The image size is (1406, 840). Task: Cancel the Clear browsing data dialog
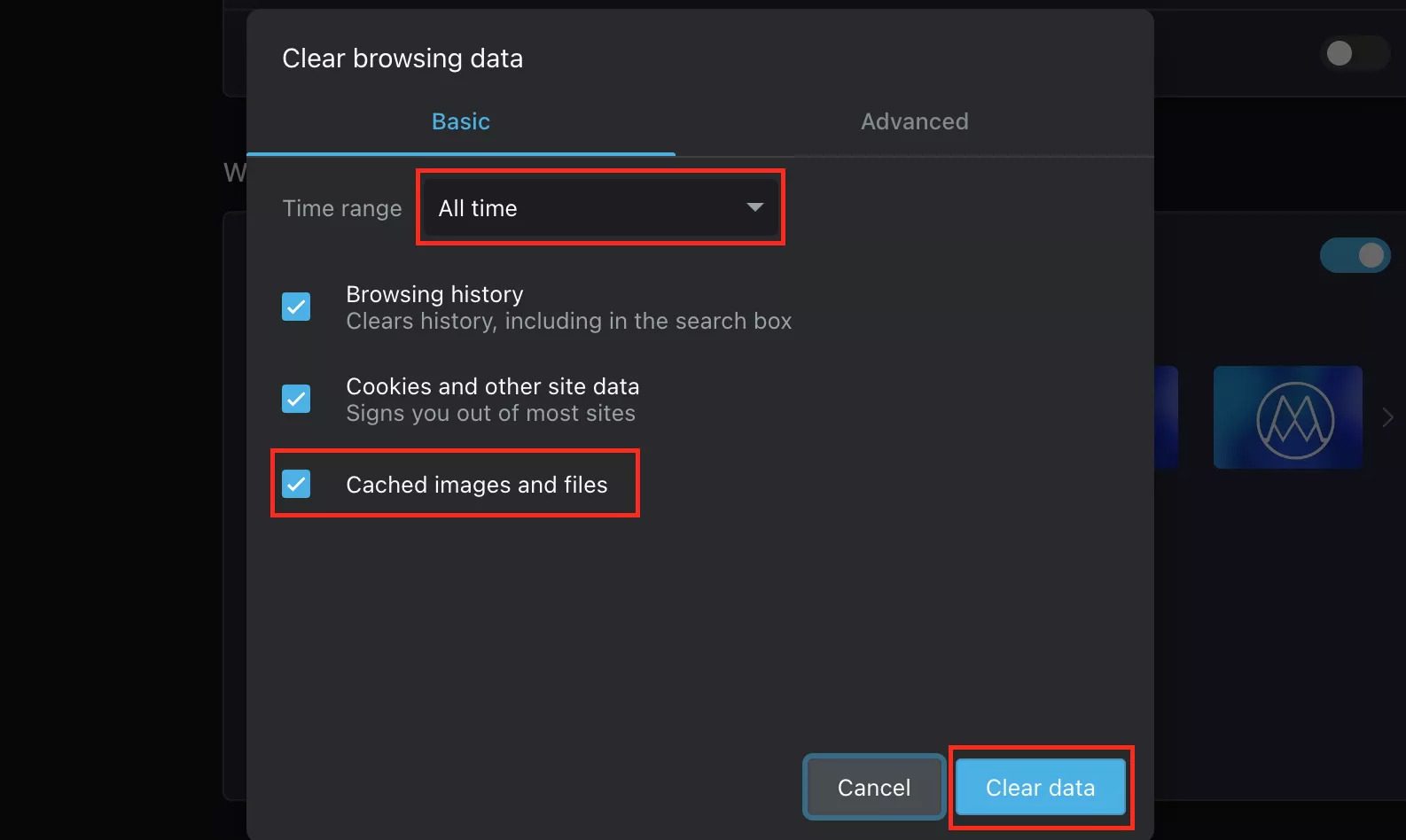point(873,787)
